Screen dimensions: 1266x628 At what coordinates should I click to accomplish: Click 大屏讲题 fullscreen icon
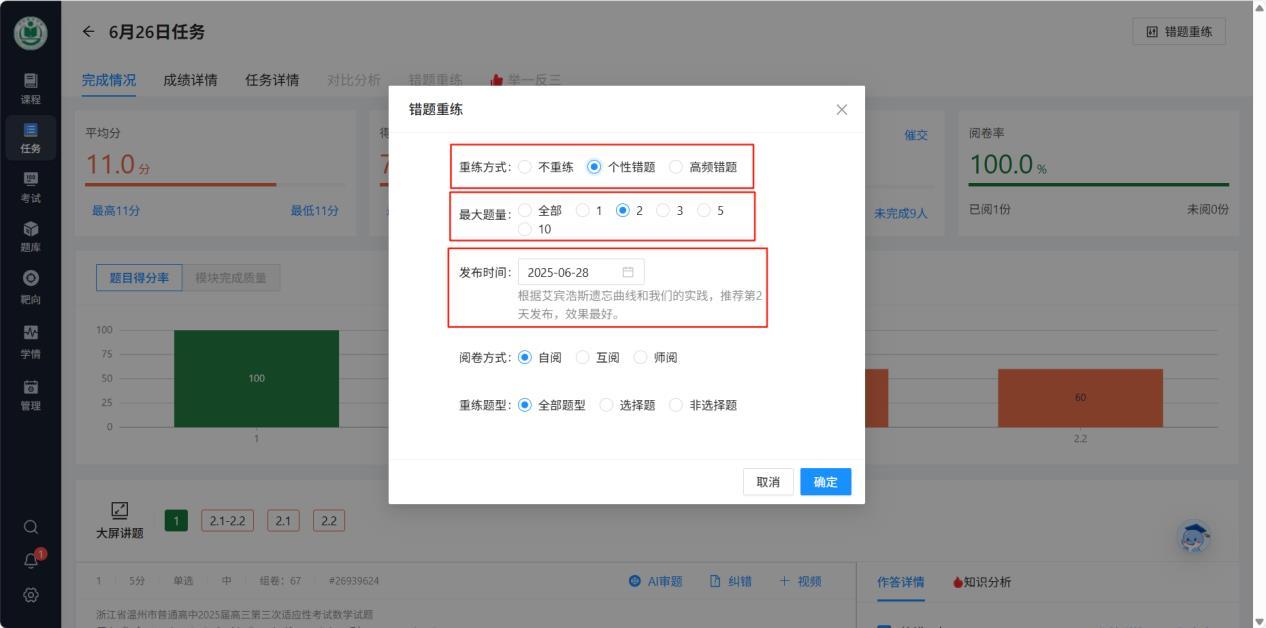pos(119,510)
